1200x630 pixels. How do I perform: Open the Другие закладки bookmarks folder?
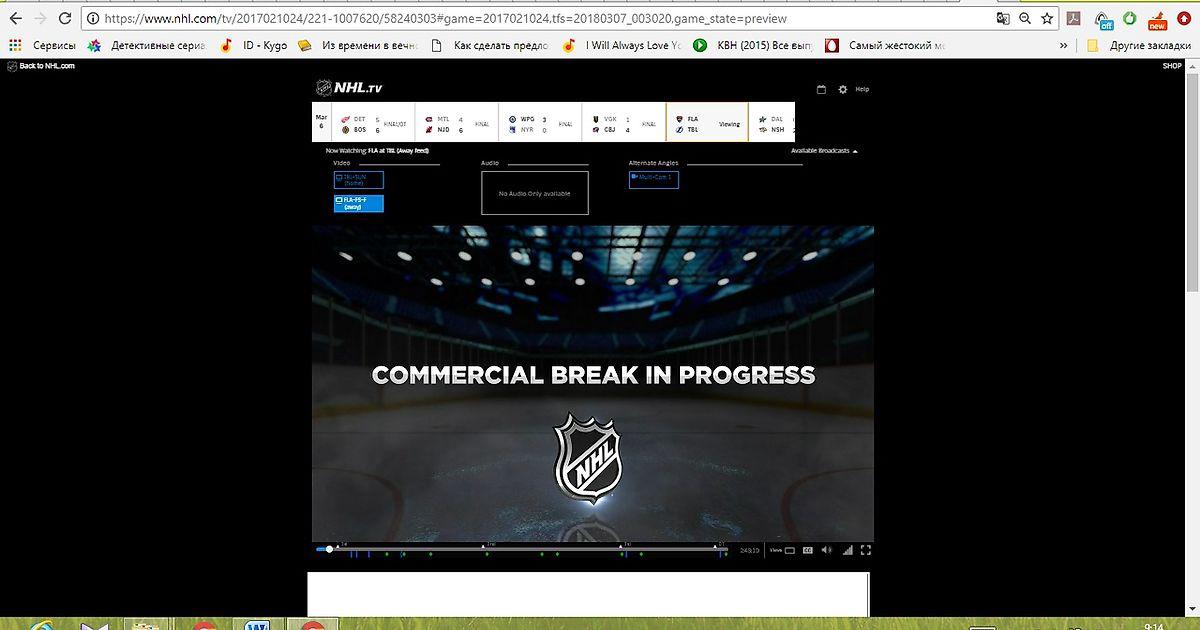click(1133, 45)
